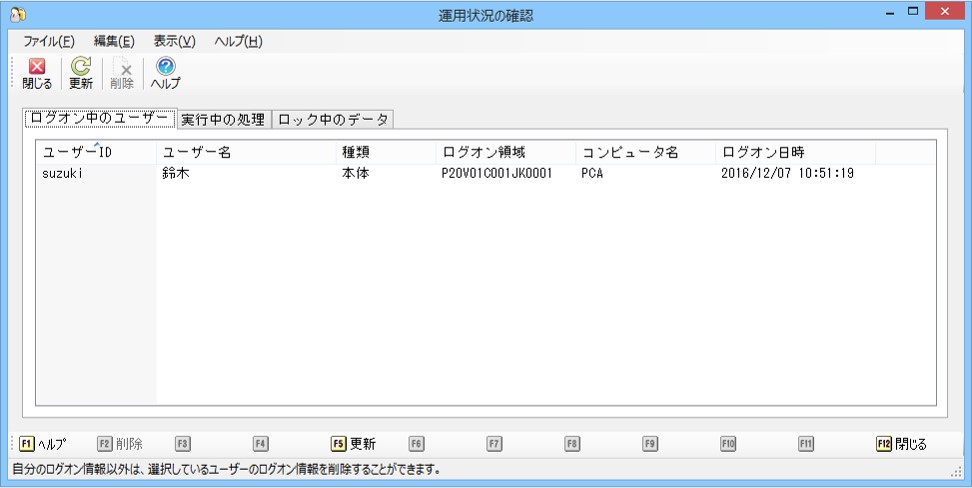
Task: Open the 表示(V) menu
Action: 175,42
